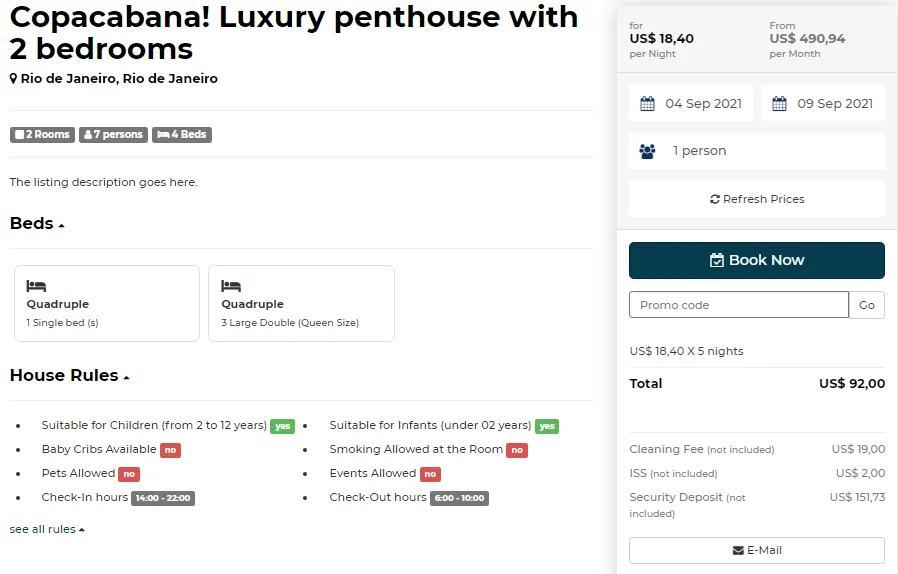Viewport: 898px width, 574px height.
Task: Apply promo code with the Go button
Action: (x=866, y=305)
